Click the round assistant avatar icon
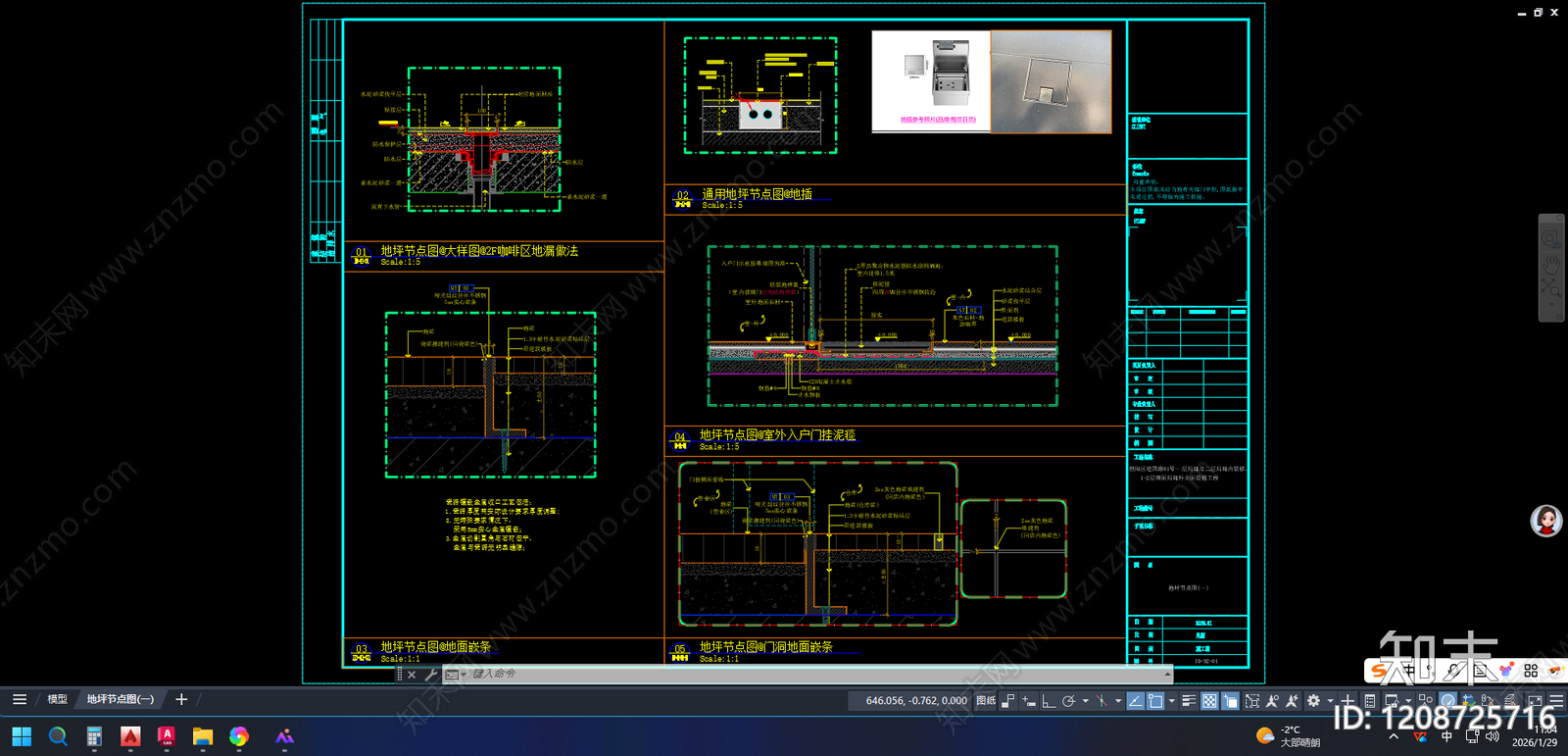This screenshot has width=1568, height=756. [x=1546, y=521]
